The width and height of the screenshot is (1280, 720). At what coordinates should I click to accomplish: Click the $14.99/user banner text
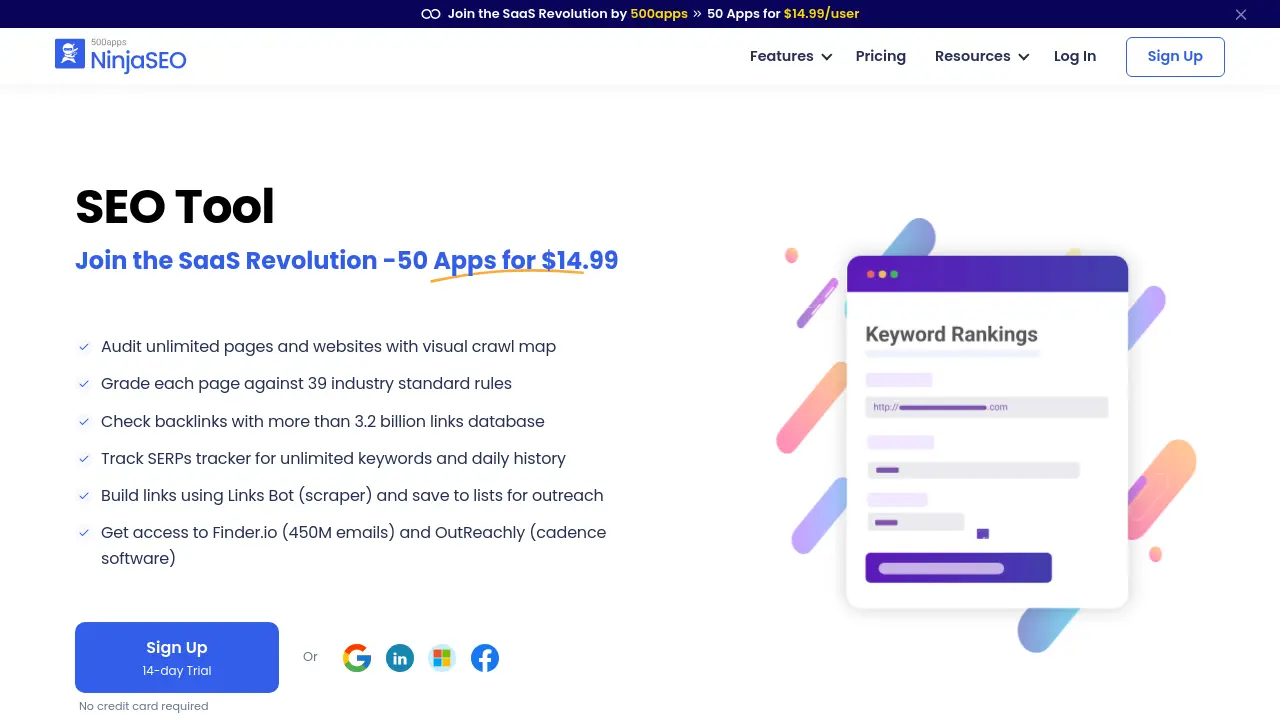coord(821,14)
